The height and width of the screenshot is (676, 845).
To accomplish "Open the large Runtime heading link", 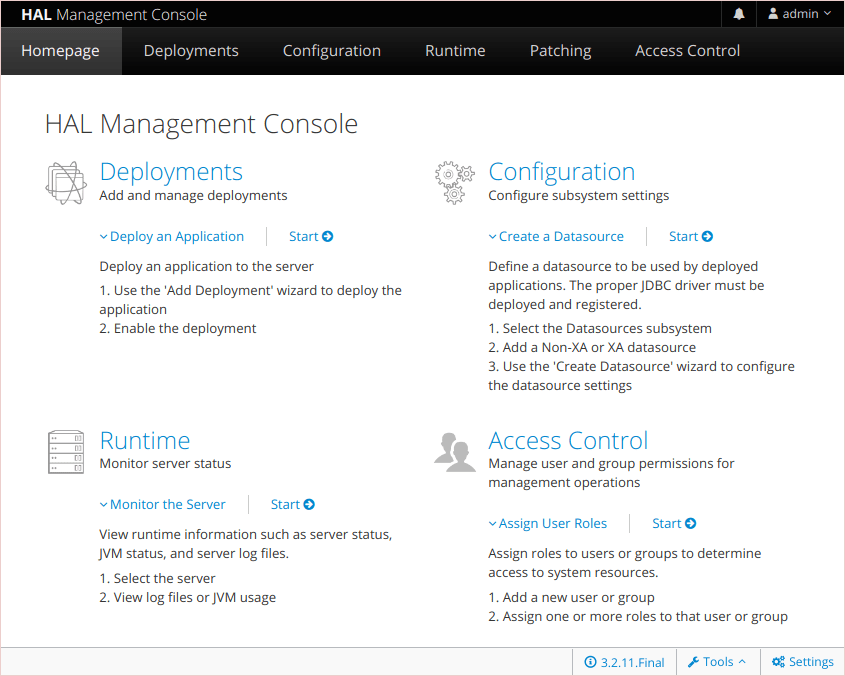I will [x=145, y=441].
